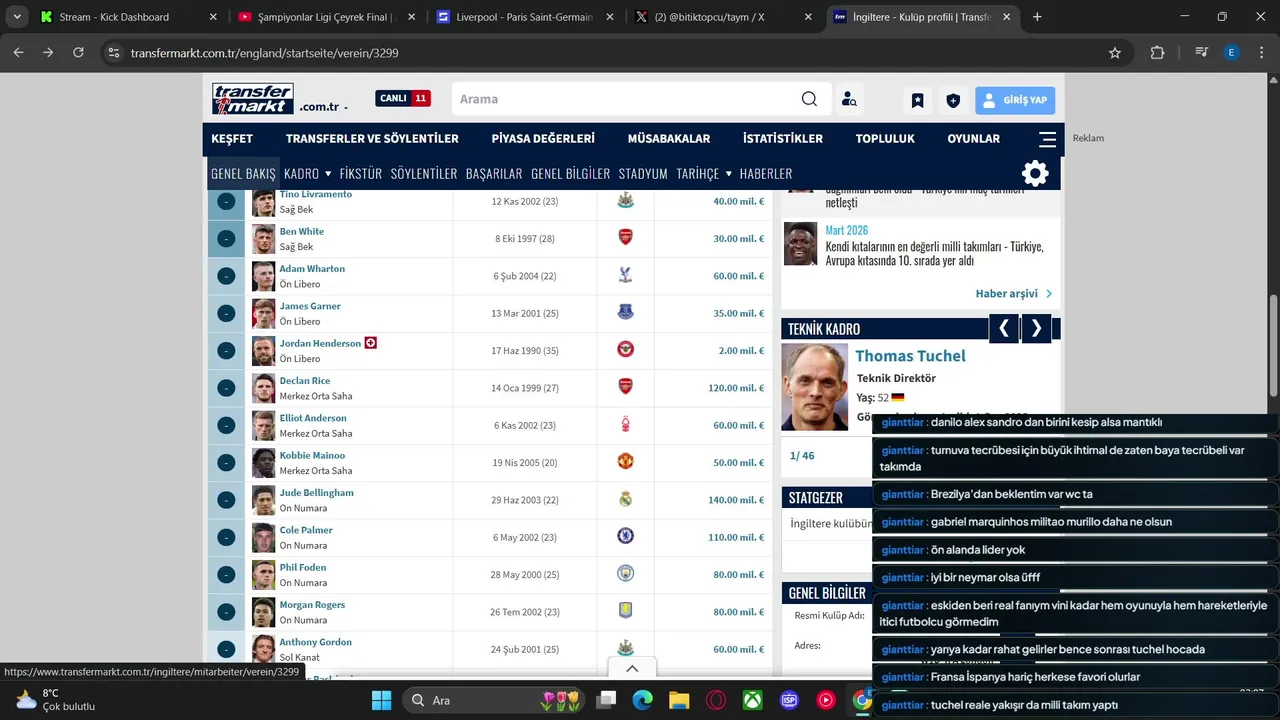The width and height of the screenshot is (1280, 720).
Task: Click Brentford crest in Jordan Henderson row
Action: 625,350
